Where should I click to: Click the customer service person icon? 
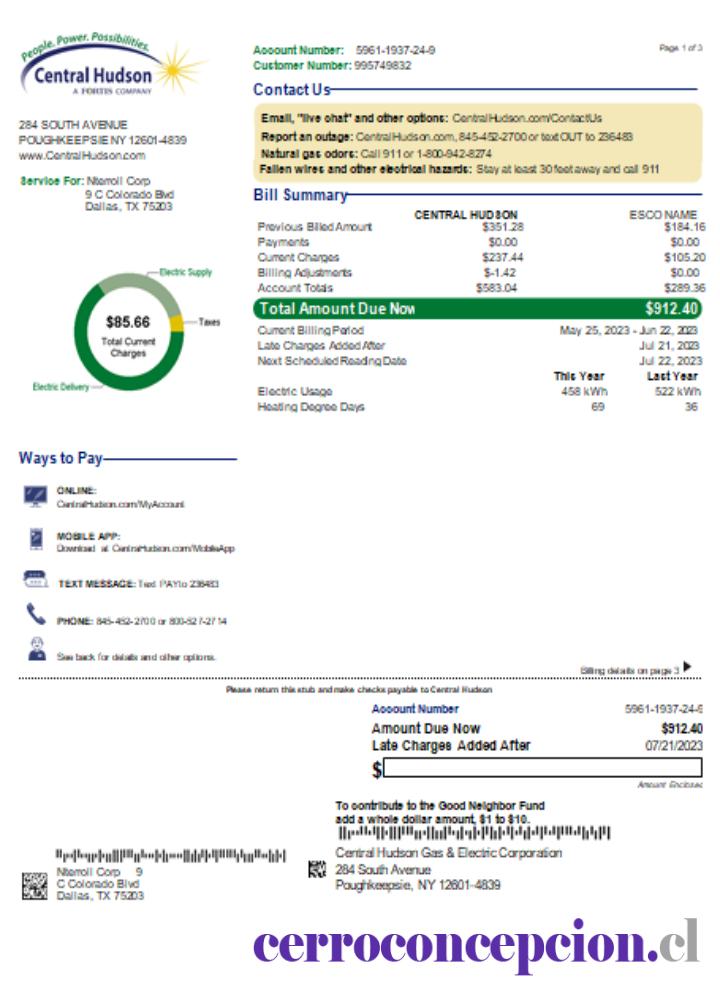37,649
